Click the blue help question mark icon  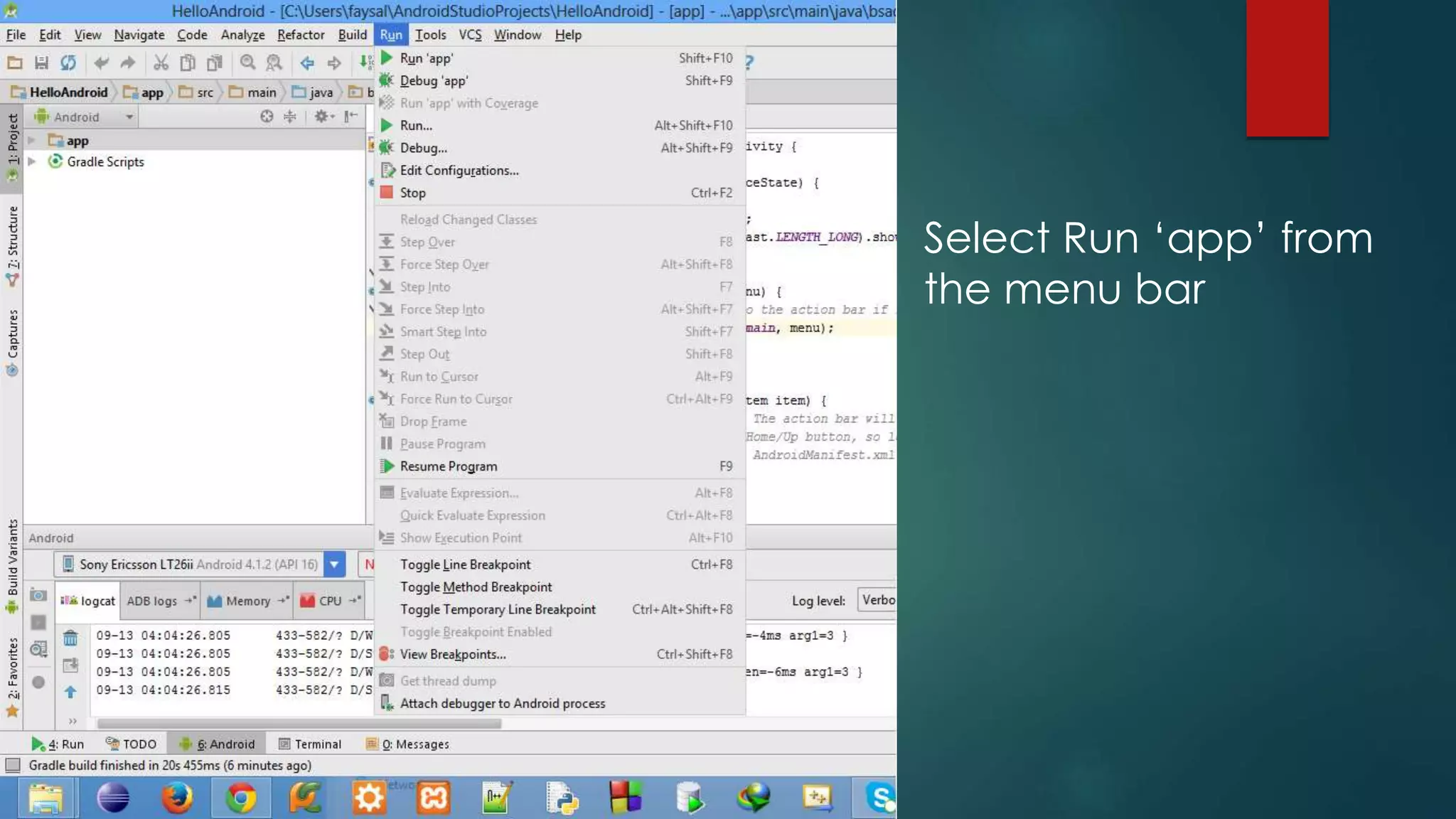click(749, 63)
